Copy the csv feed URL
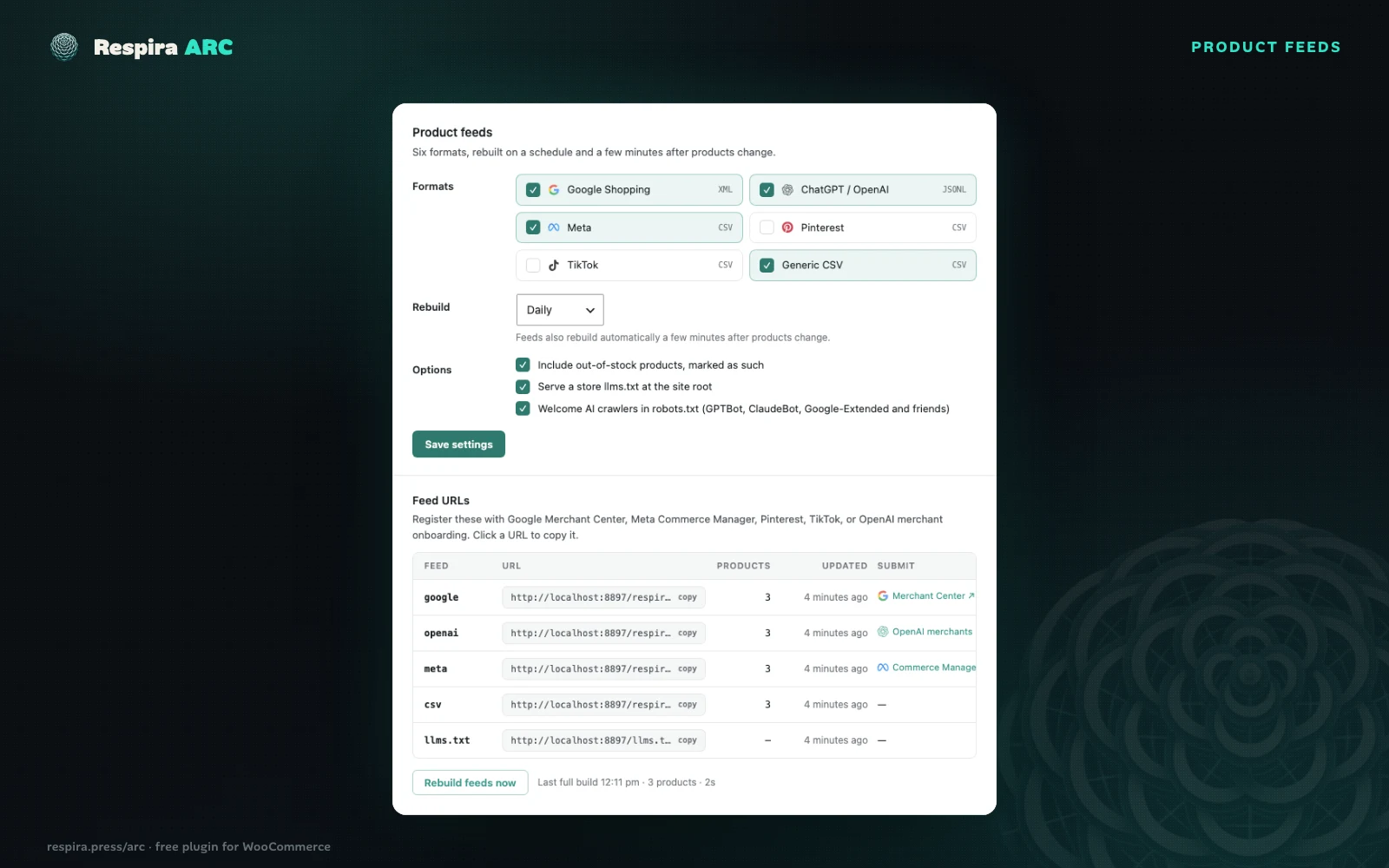 coord(688,705)
